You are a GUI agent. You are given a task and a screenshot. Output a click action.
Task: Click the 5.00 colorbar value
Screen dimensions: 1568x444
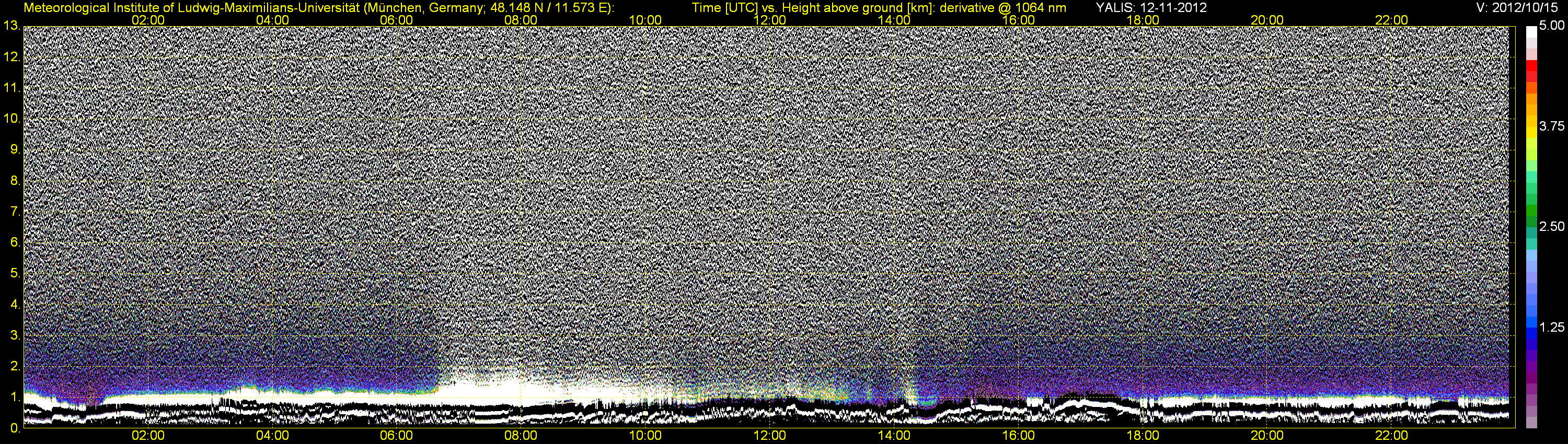coord(1552,26)
